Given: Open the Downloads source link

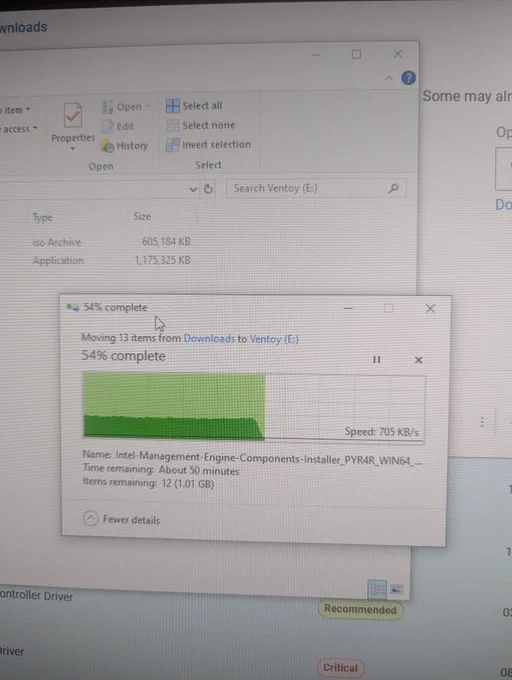Looking at the screenshot, I should coord(209,339).
